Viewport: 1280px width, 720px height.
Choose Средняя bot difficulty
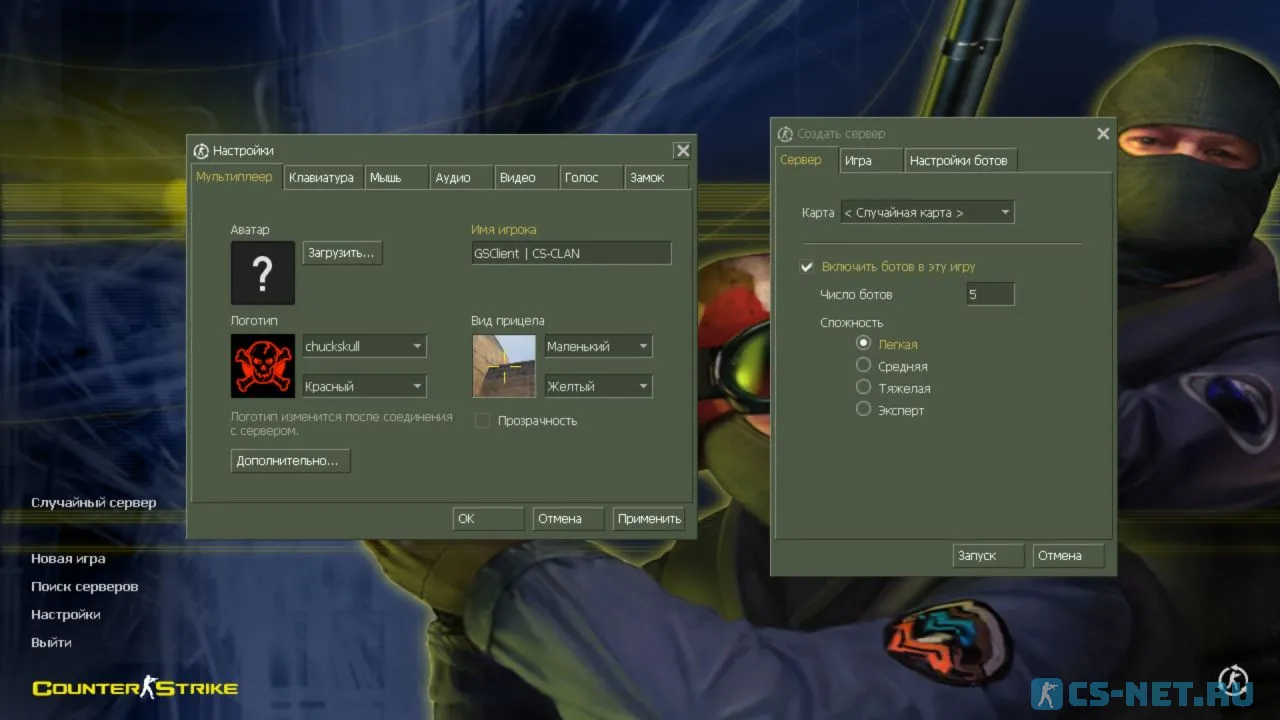(x=864, y=365)
